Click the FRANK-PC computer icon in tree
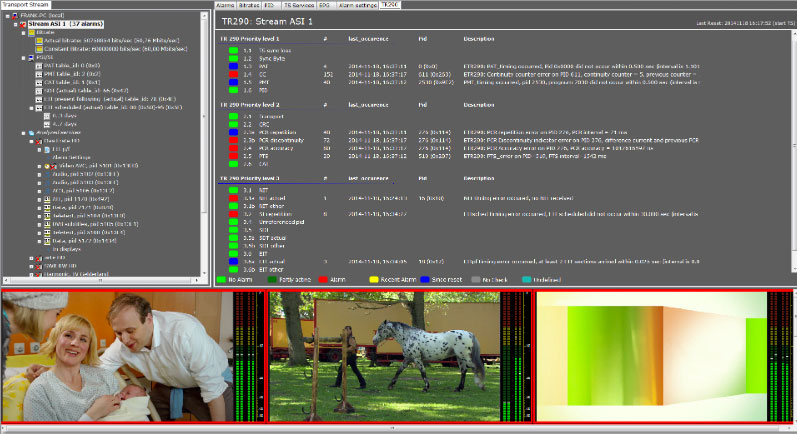 pos(13,15)
